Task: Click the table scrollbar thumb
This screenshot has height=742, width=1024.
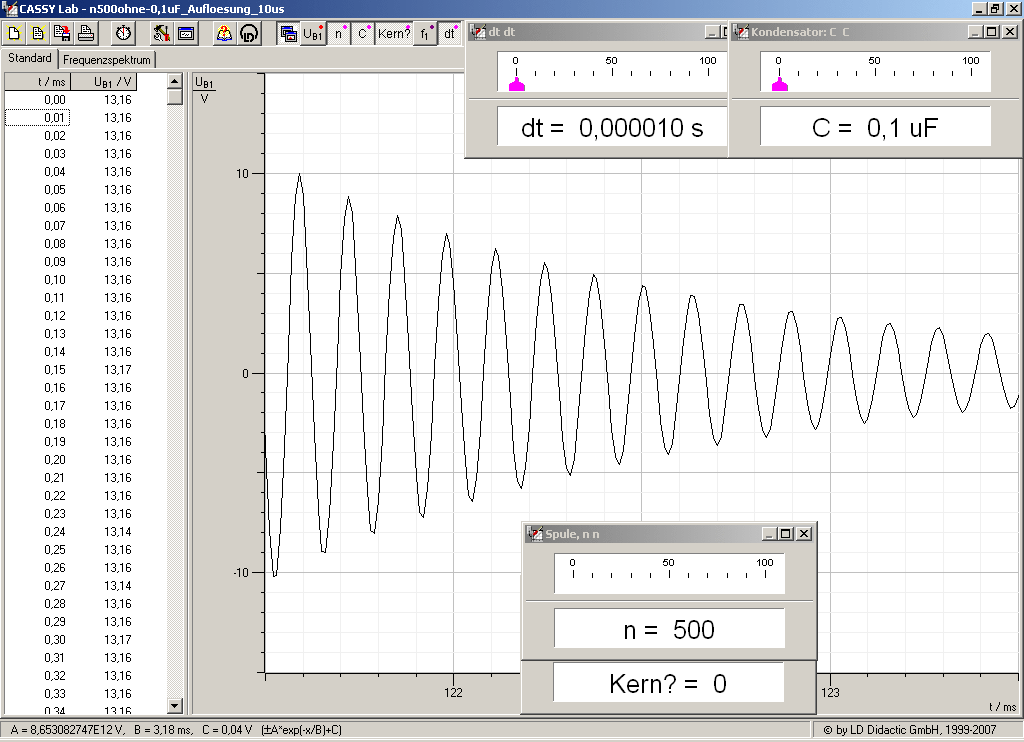Action: tap(174, 97)
